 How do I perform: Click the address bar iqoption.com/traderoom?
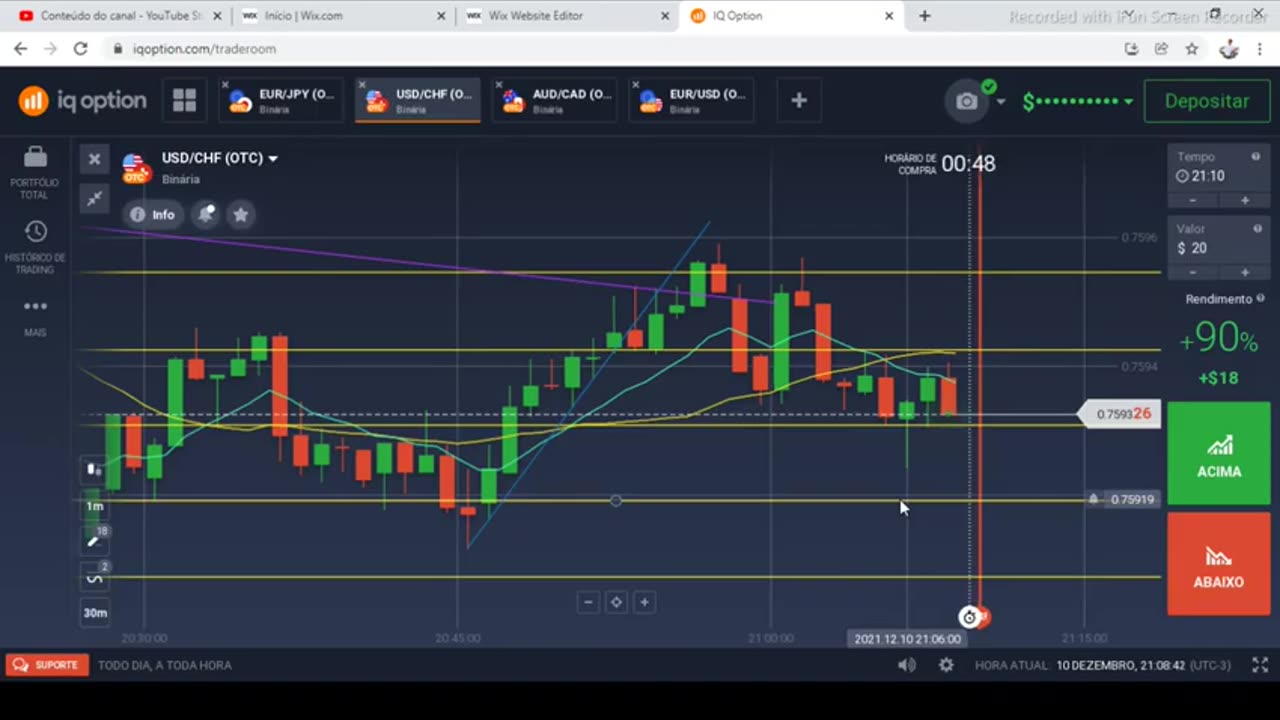tap(205, 48)
